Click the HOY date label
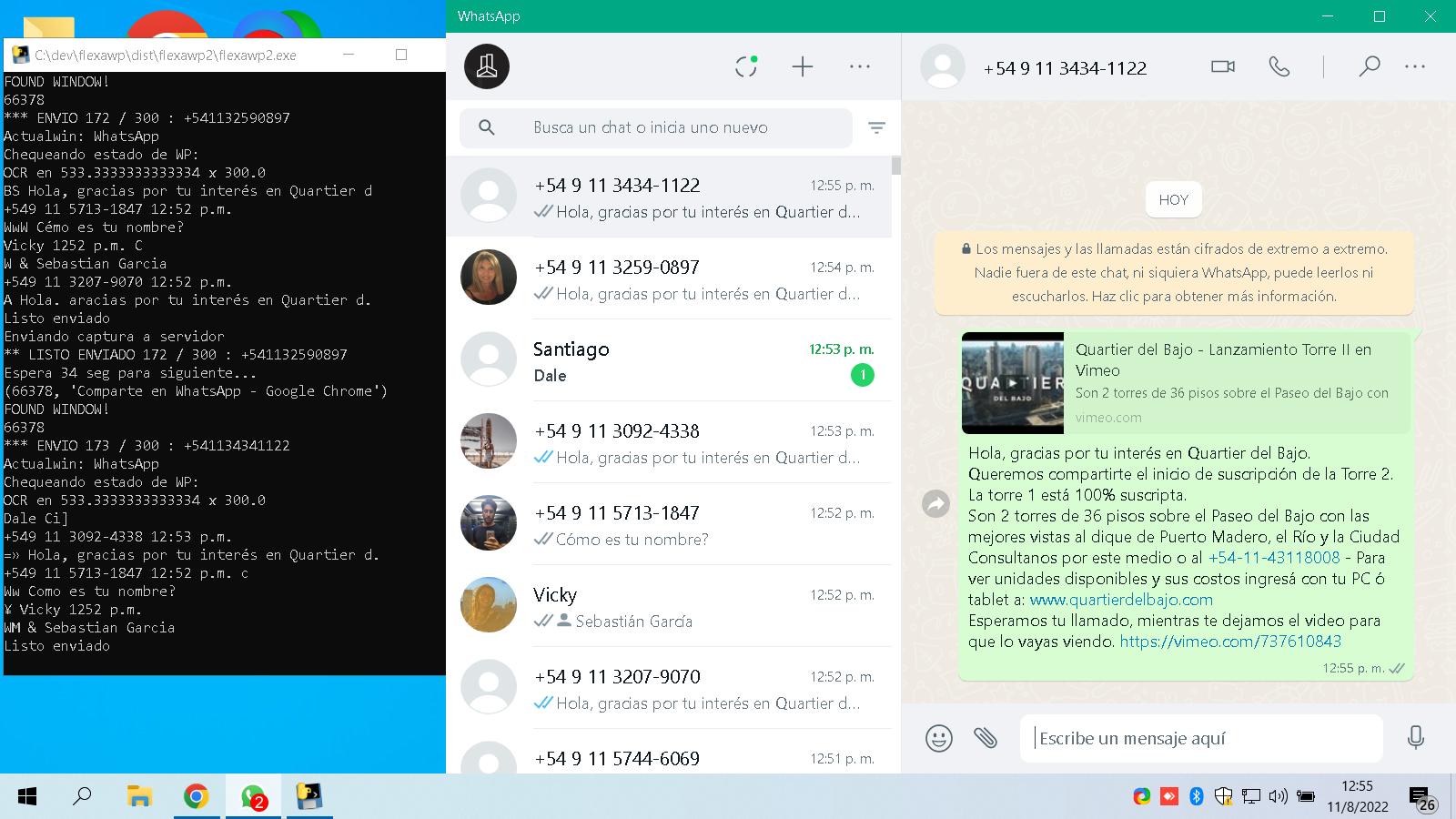Image resolution: width=1456 pixels, height=819 pixels. click(x=1174, y=199)
